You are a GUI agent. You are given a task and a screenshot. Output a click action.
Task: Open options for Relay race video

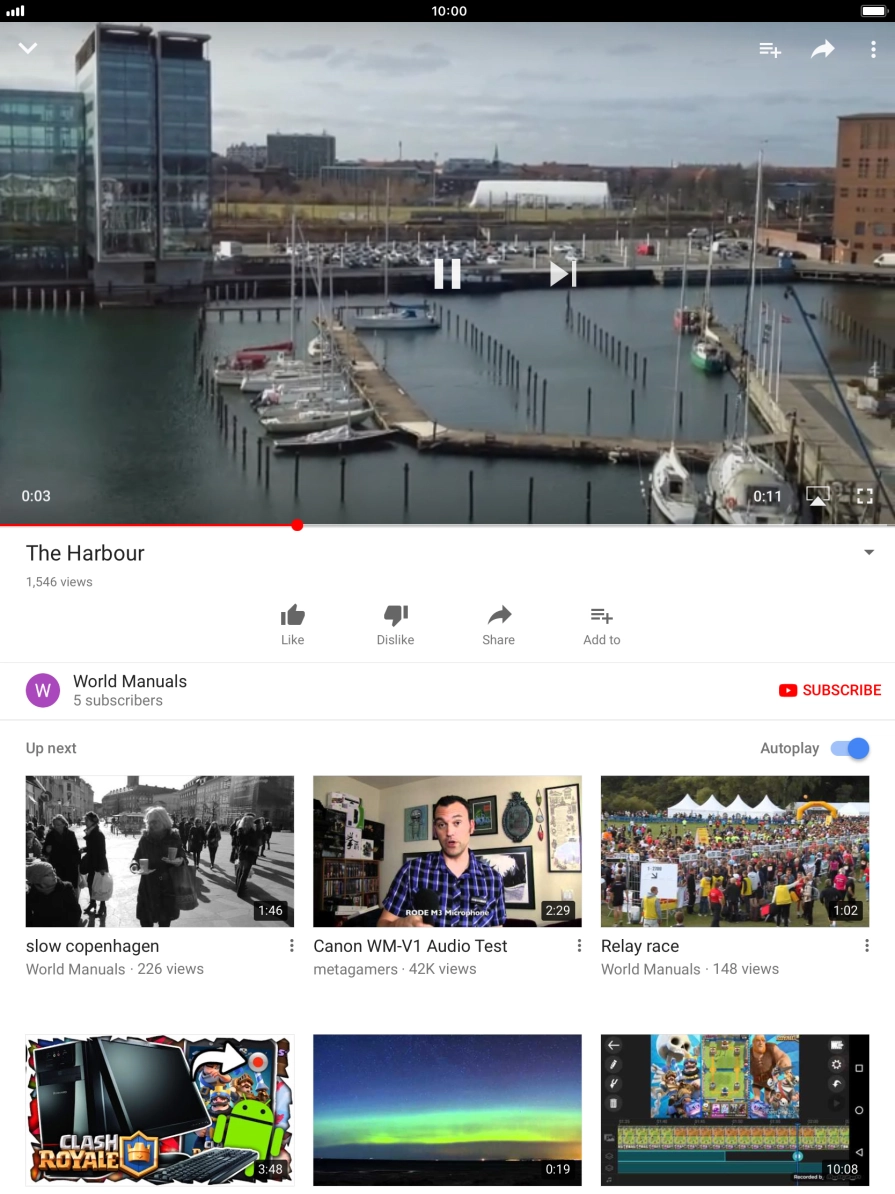click(x=866, y=946)
